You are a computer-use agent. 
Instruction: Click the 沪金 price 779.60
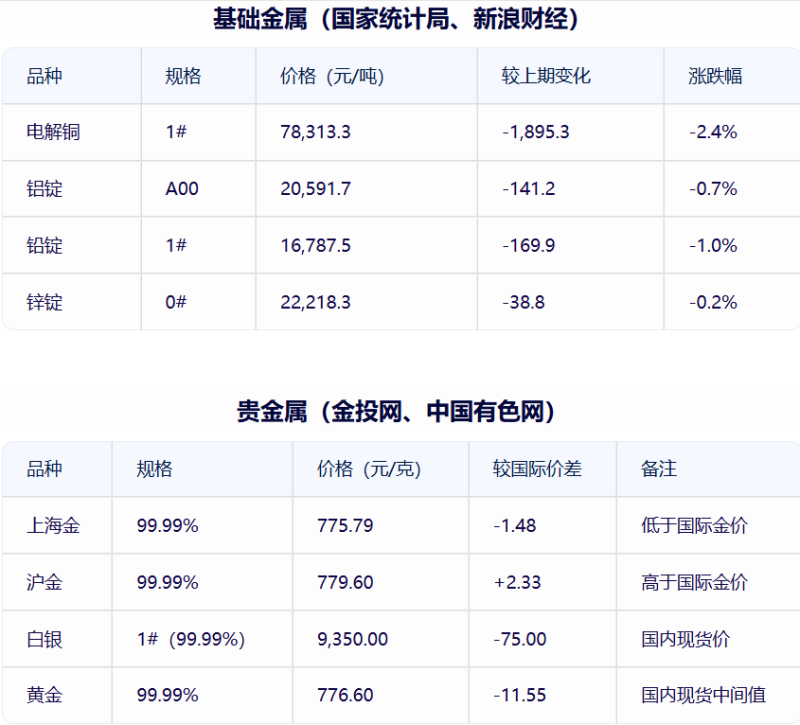[345, 582]
